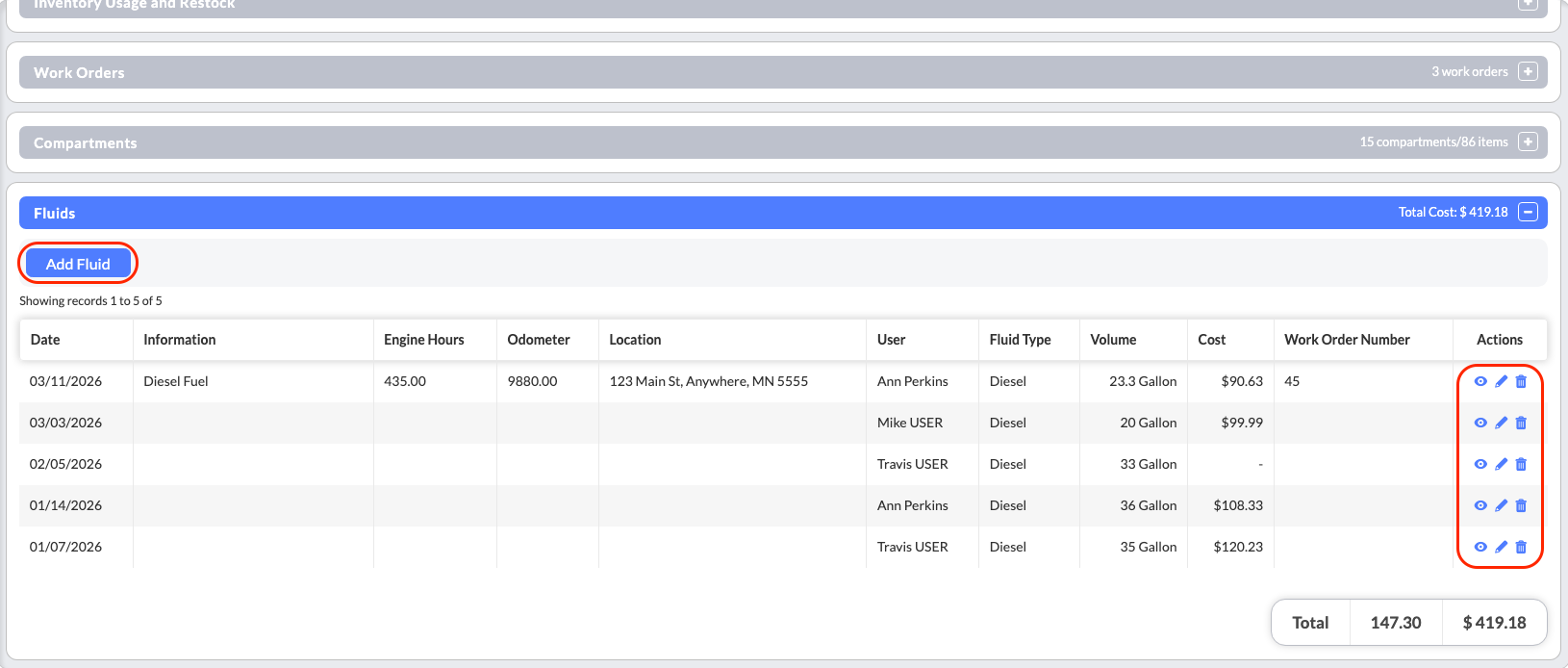1568x668 pixels.
Task: View the 02/05/2026 fluid record
Action: (x=1480, y=464)
